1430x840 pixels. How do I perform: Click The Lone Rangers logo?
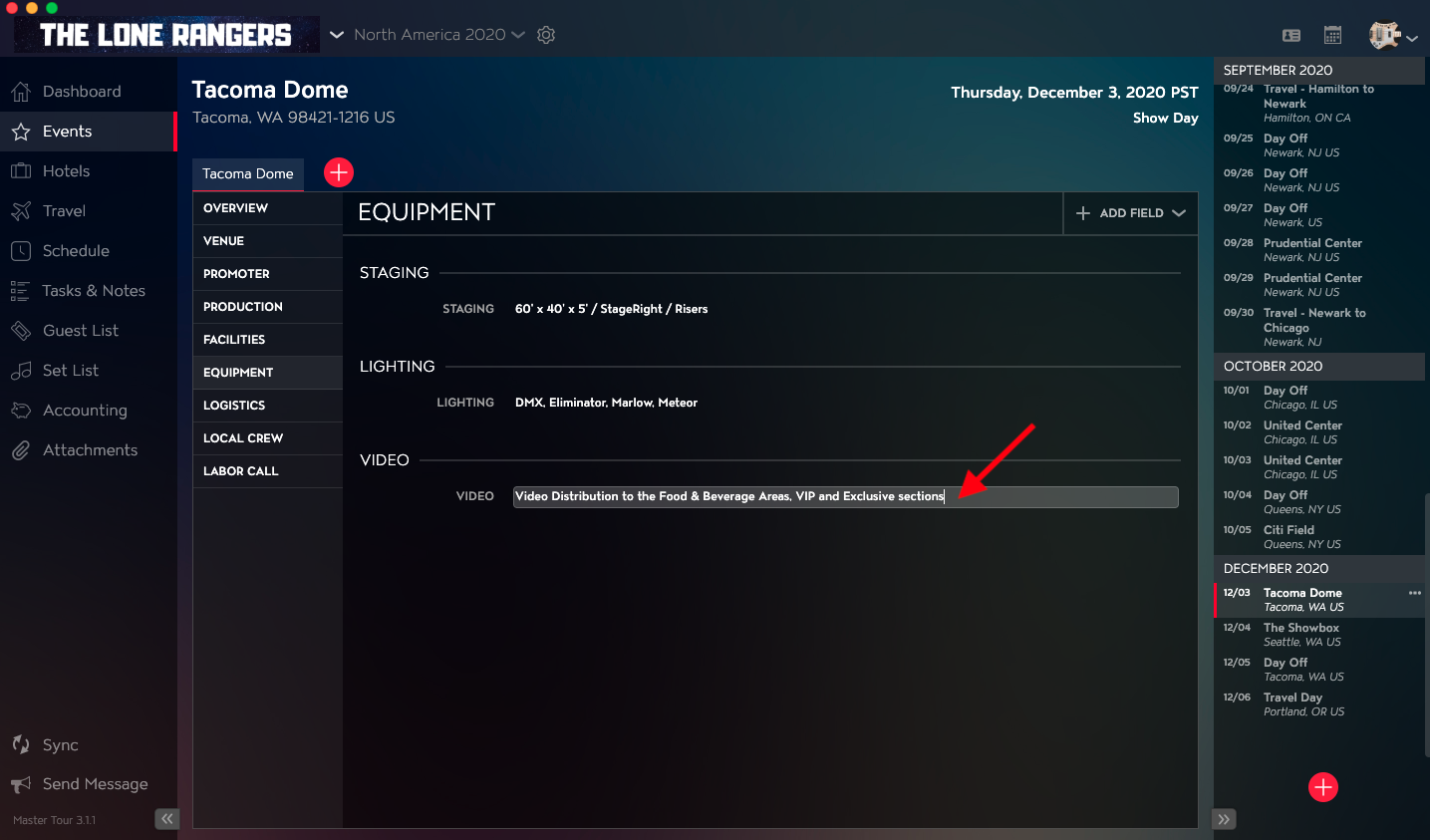(x=166, y=35)
